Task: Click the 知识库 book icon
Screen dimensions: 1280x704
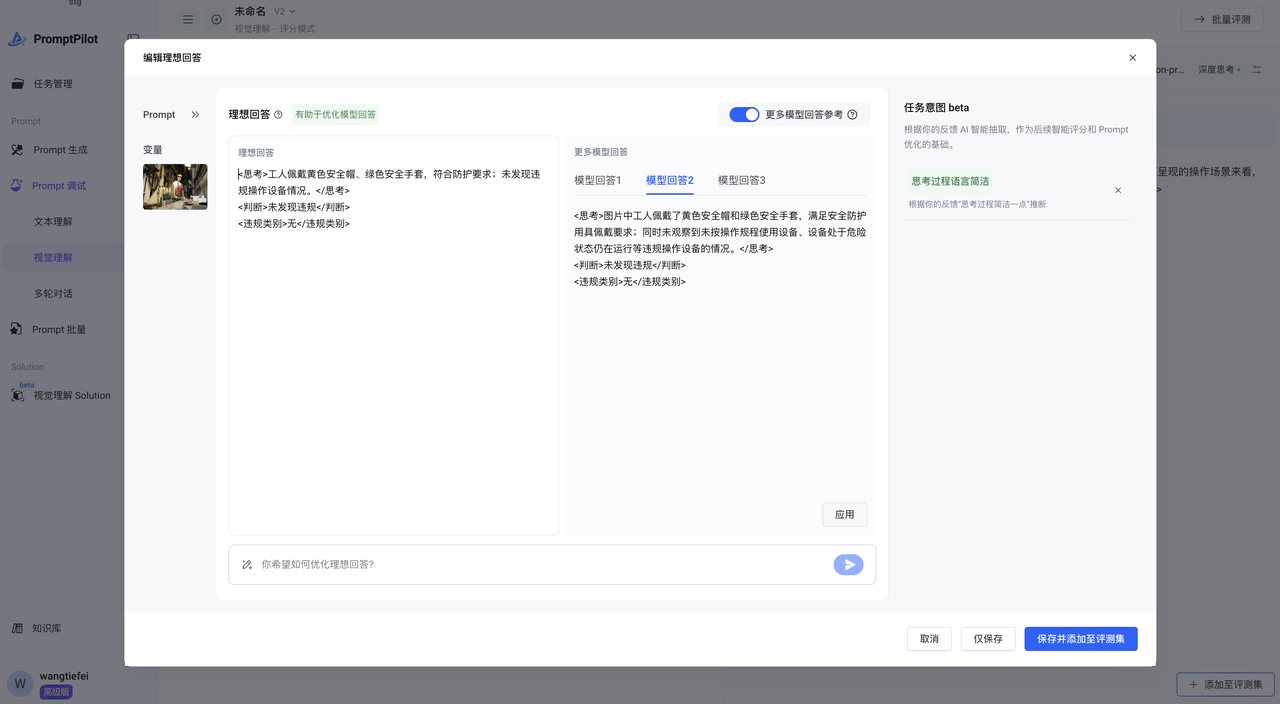Action: (18, 629)
